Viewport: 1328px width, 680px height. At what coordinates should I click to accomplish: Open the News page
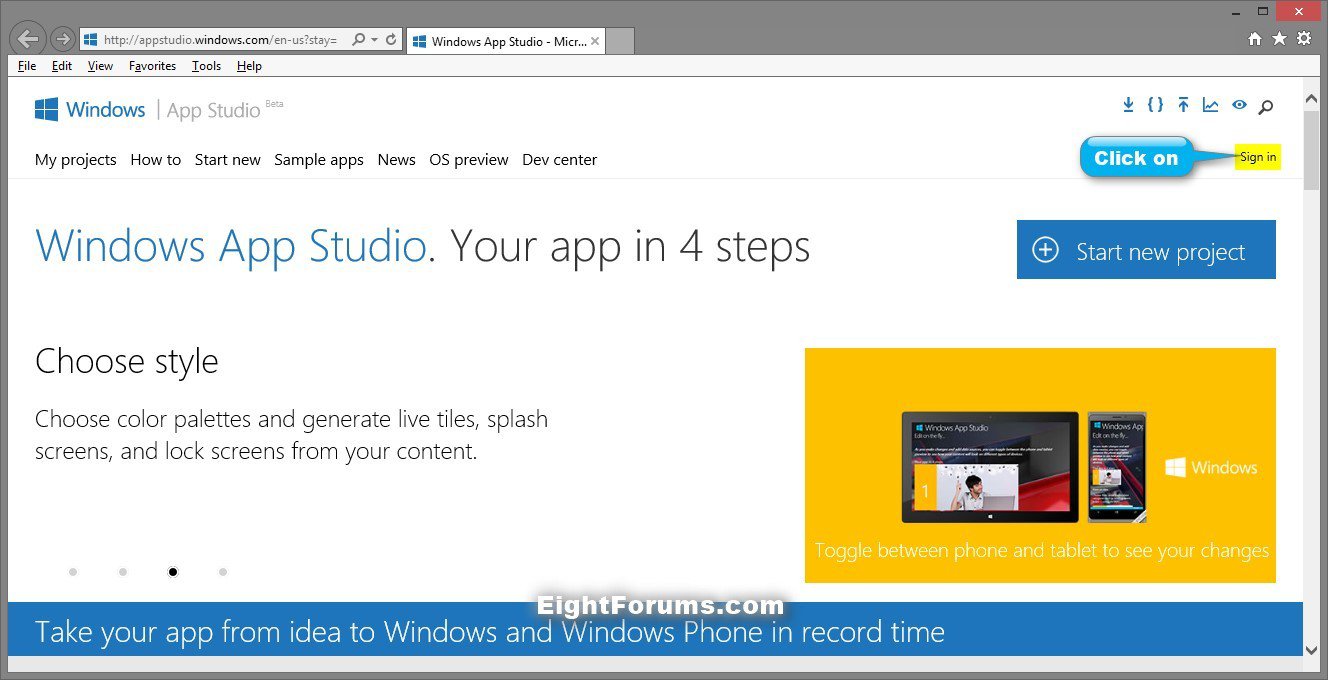point(397,160)
